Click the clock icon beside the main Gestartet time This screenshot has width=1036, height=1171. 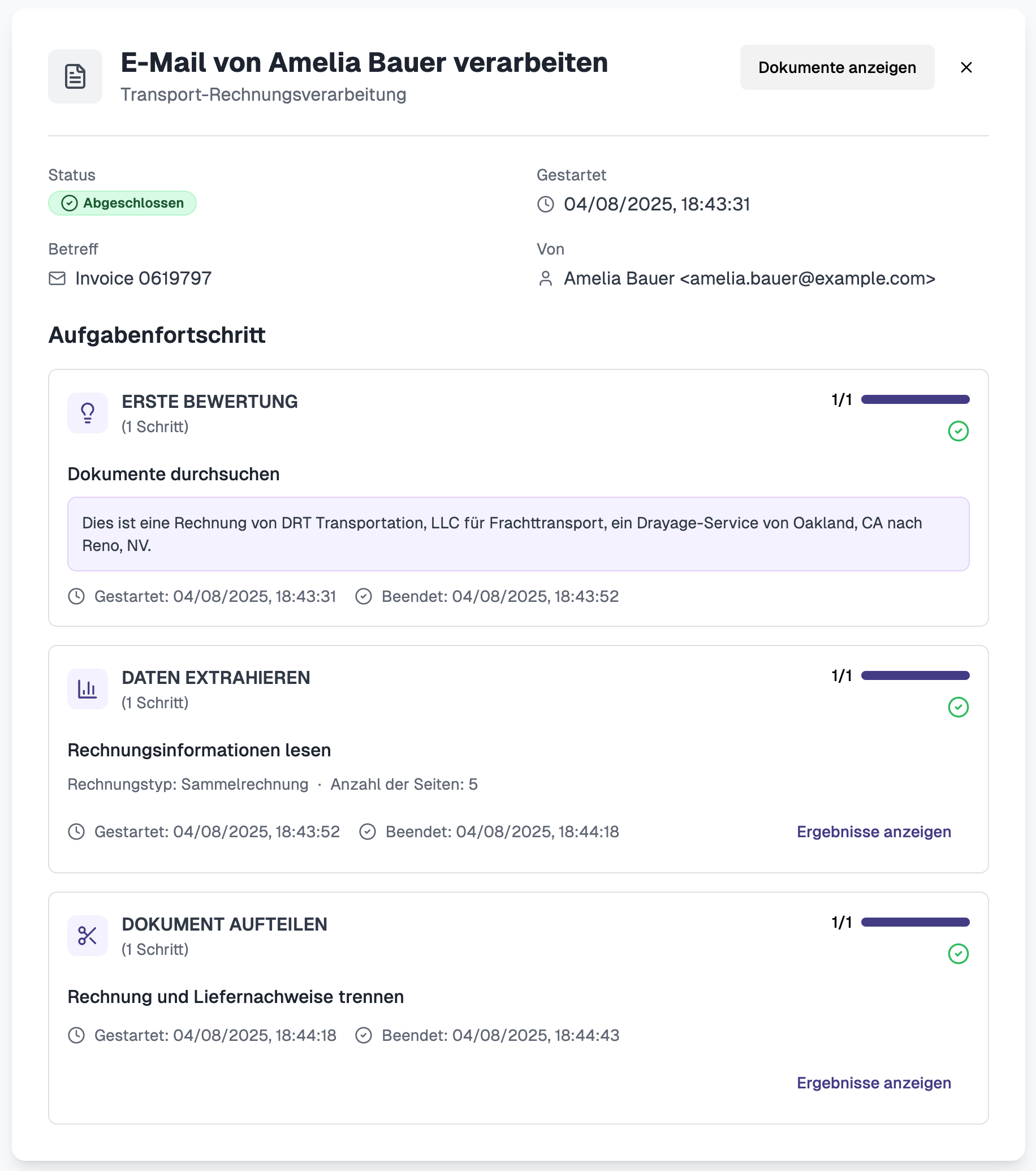pyautogui.click(x=546, y=205)
